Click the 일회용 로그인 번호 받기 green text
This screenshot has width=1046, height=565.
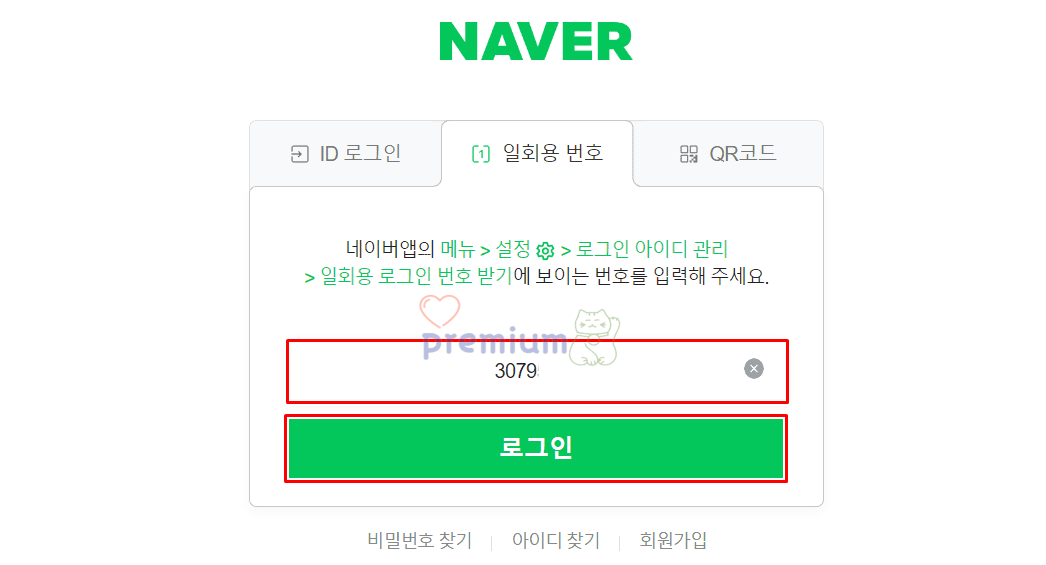click(416, 275)
